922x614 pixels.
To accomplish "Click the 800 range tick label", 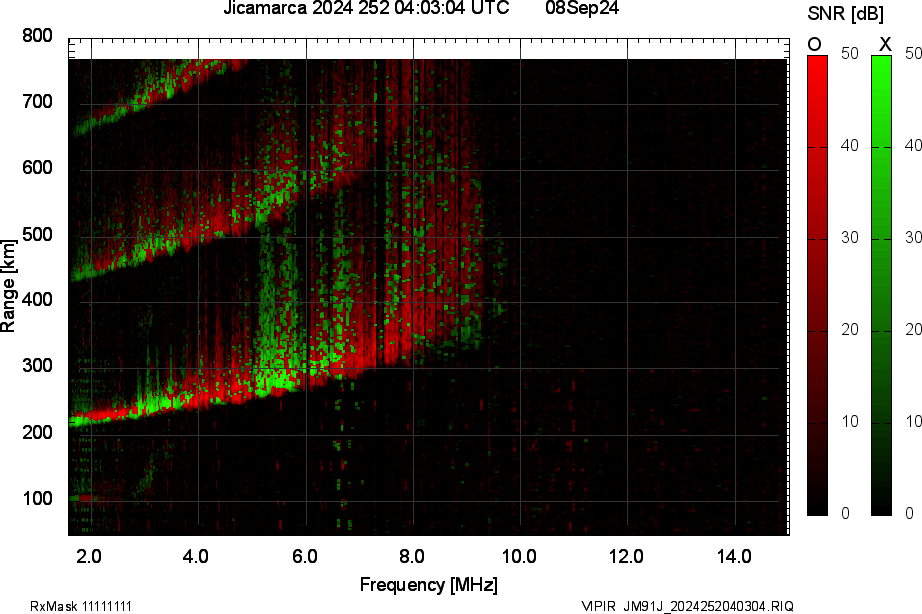I will [37, 37].
